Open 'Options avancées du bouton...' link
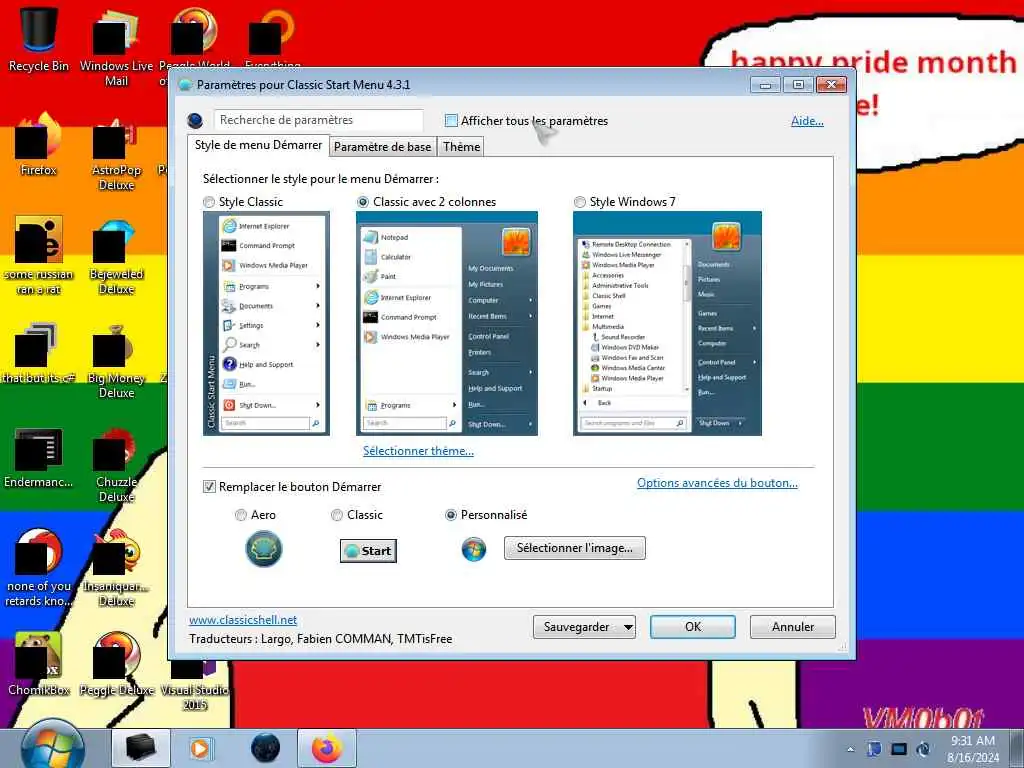Viewport: 1024px width, 768px height. [717, 483]
